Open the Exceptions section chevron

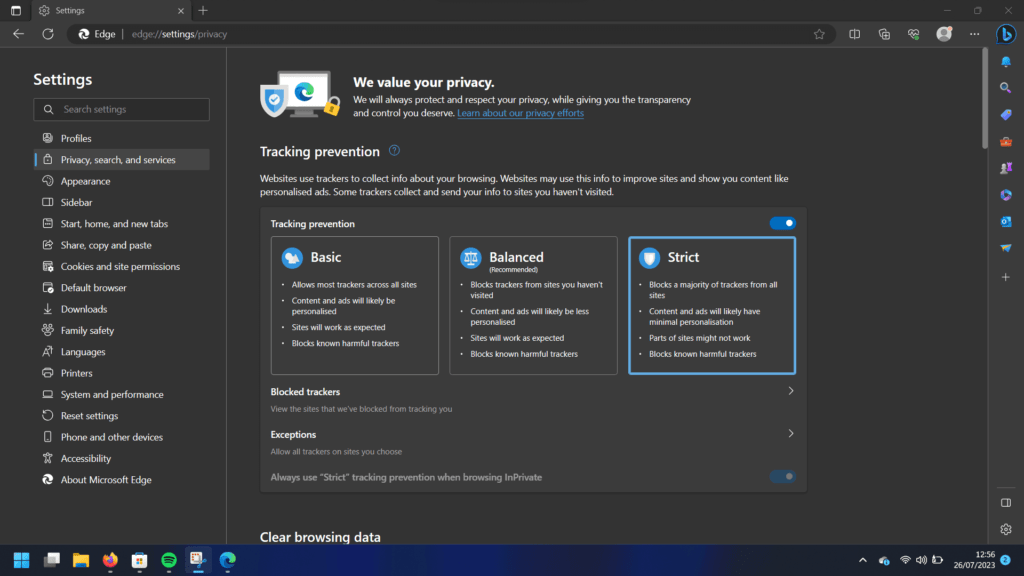[x=790, y=435]
